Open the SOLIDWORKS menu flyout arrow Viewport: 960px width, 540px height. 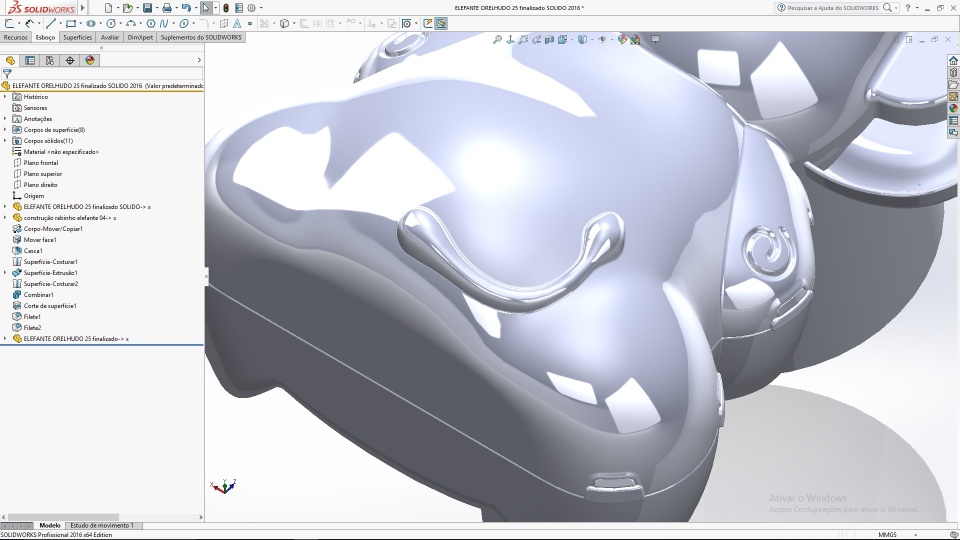click(x=83, y=8)
